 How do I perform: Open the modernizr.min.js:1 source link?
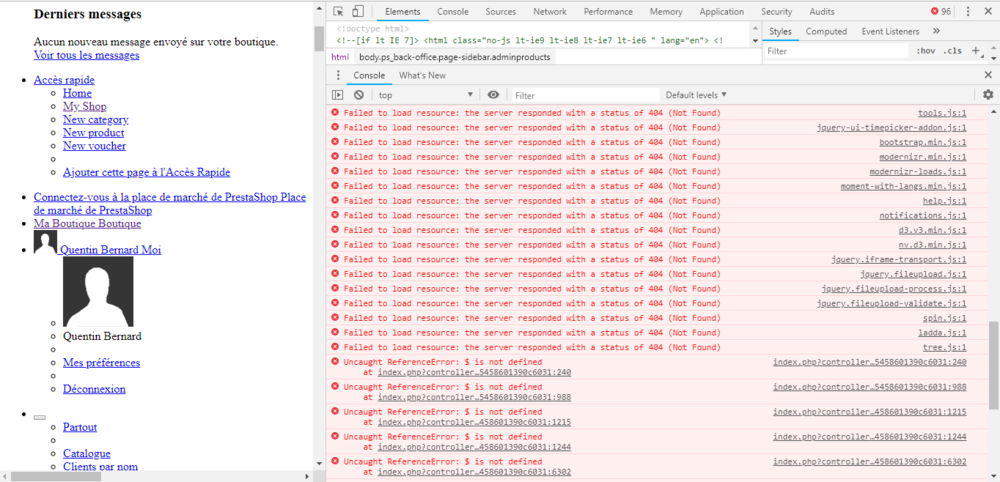pyautogui.click(x=923, y=157)
